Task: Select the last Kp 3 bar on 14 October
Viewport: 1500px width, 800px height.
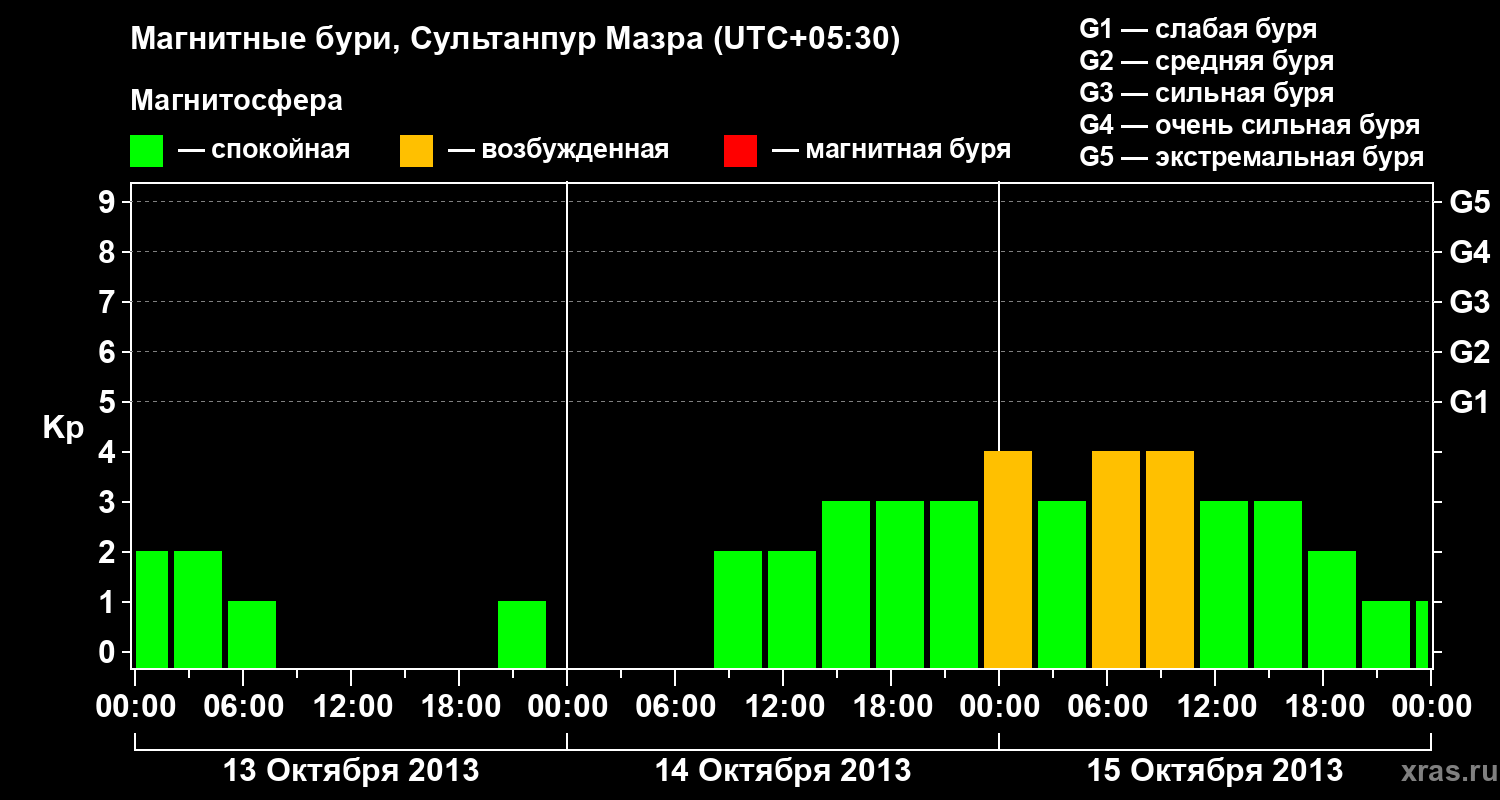Action: 954,585
